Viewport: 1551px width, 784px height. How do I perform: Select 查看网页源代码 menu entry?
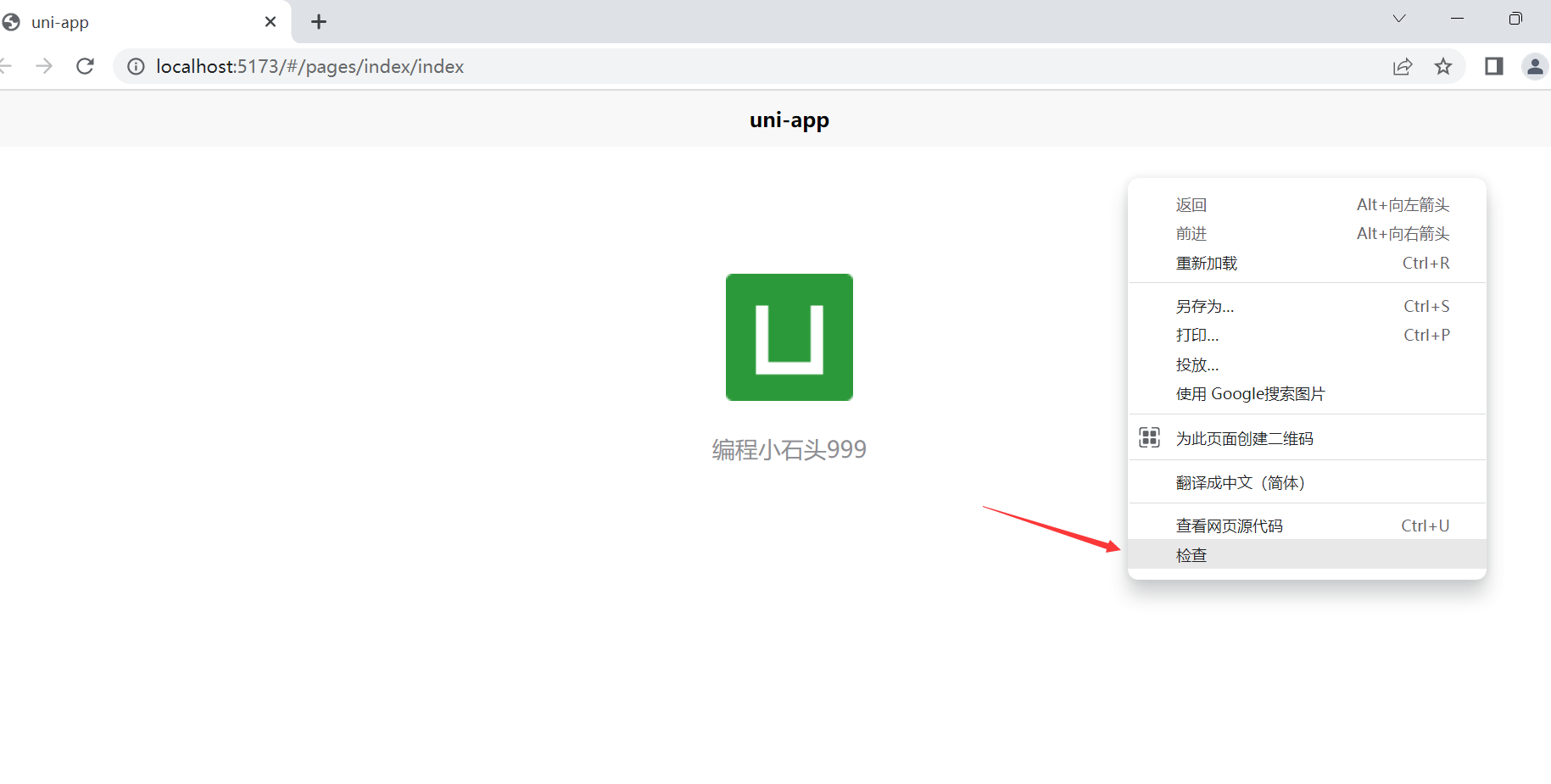point(1307,526)
